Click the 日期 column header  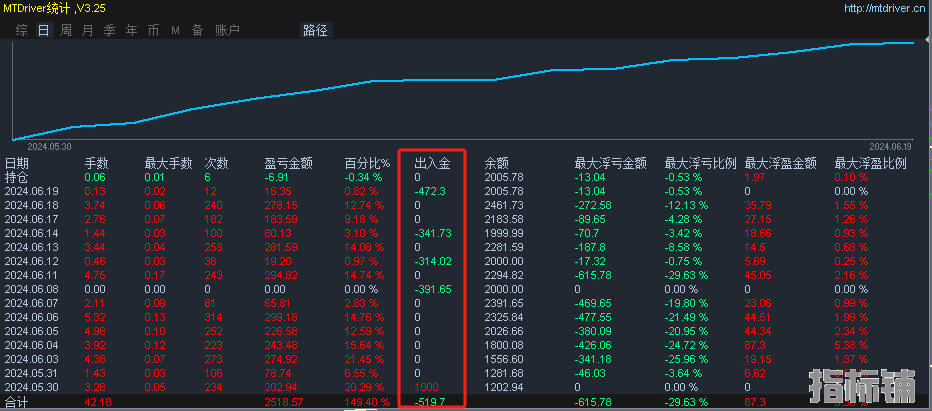pos(17,163)
